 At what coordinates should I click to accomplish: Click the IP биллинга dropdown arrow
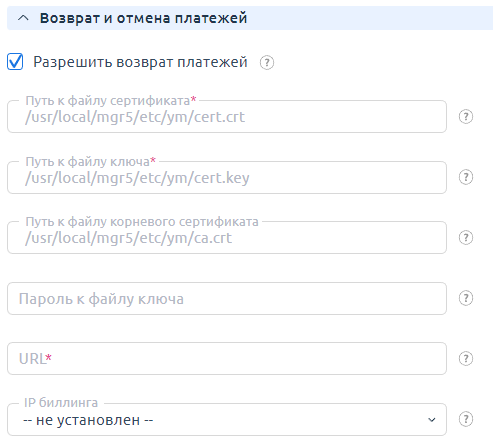pos(431,420)
